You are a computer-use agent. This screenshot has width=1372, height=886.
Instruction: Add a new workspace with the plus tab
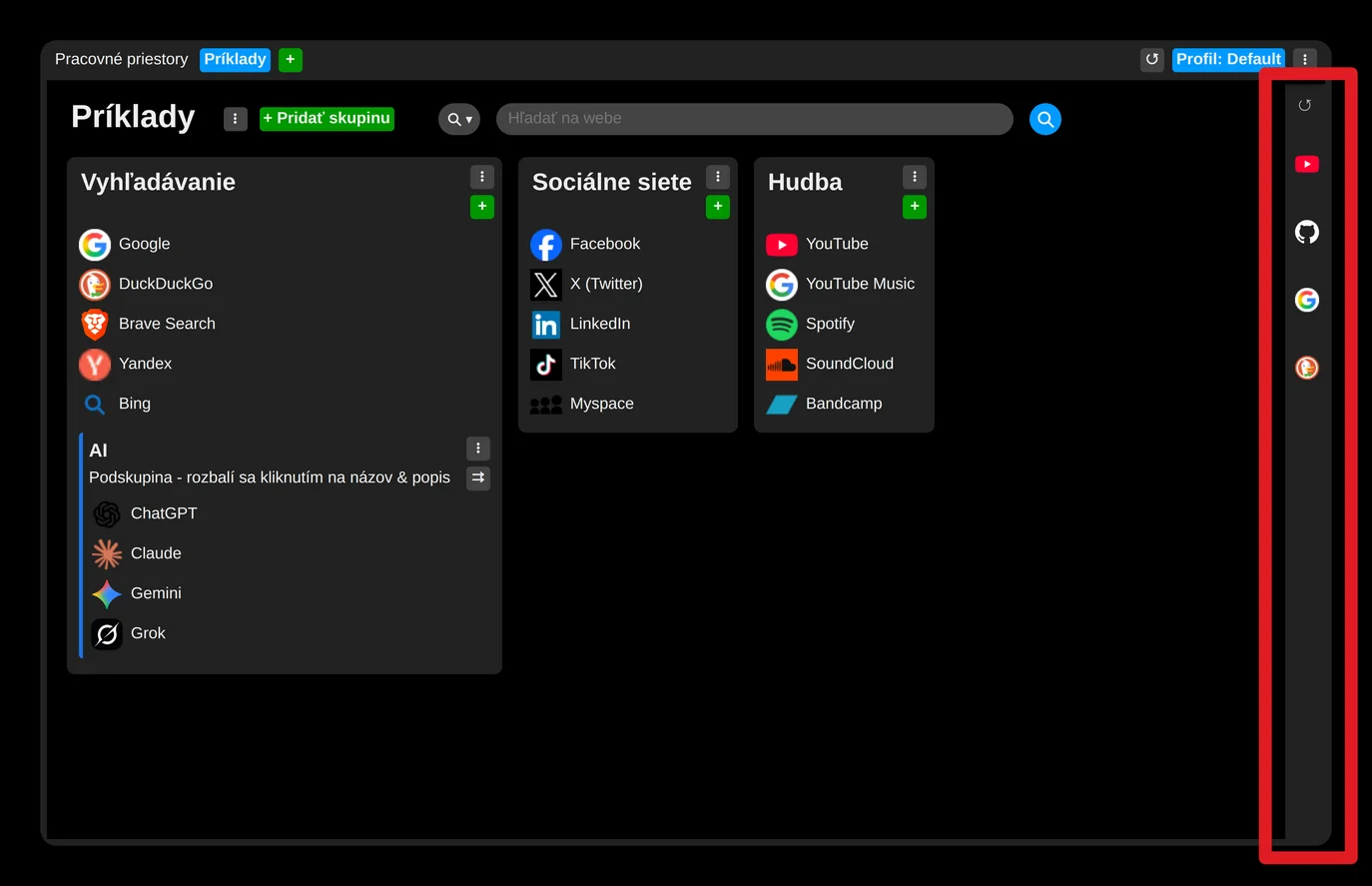click(290, 59)
